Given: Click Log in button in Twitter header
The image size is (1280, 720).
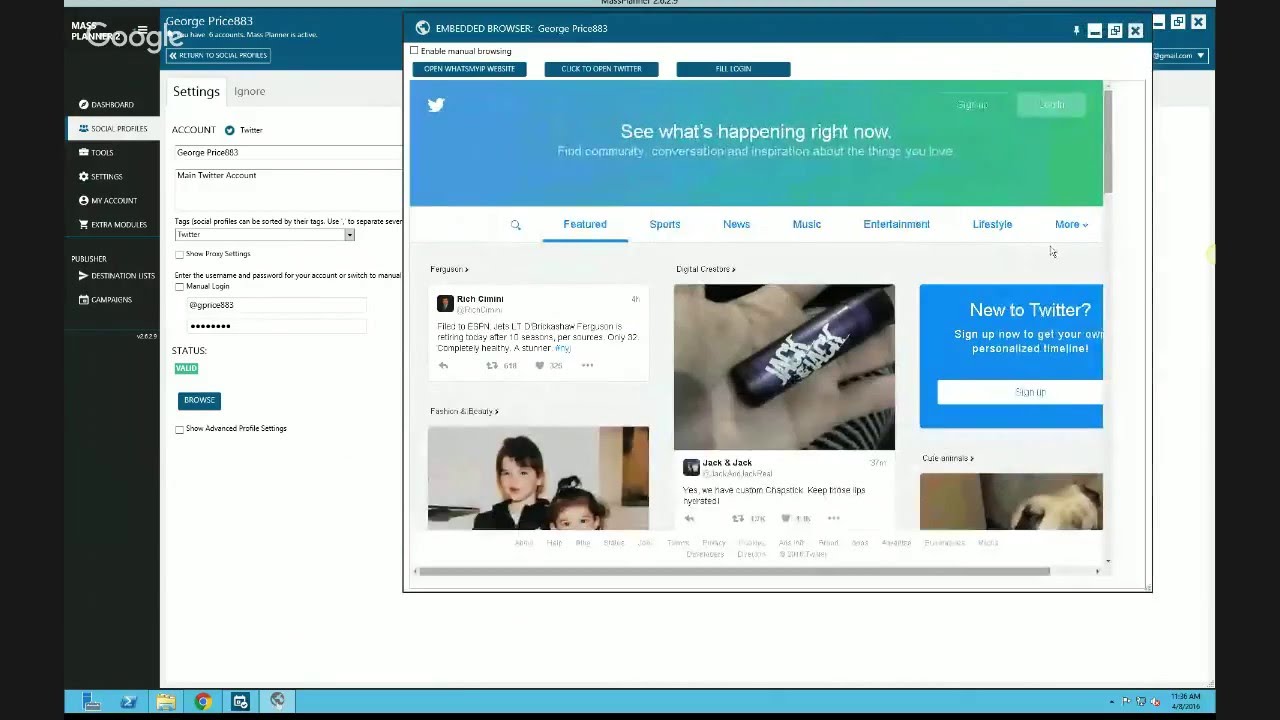Looking at the screenshot, I should tap(1051, 104).
